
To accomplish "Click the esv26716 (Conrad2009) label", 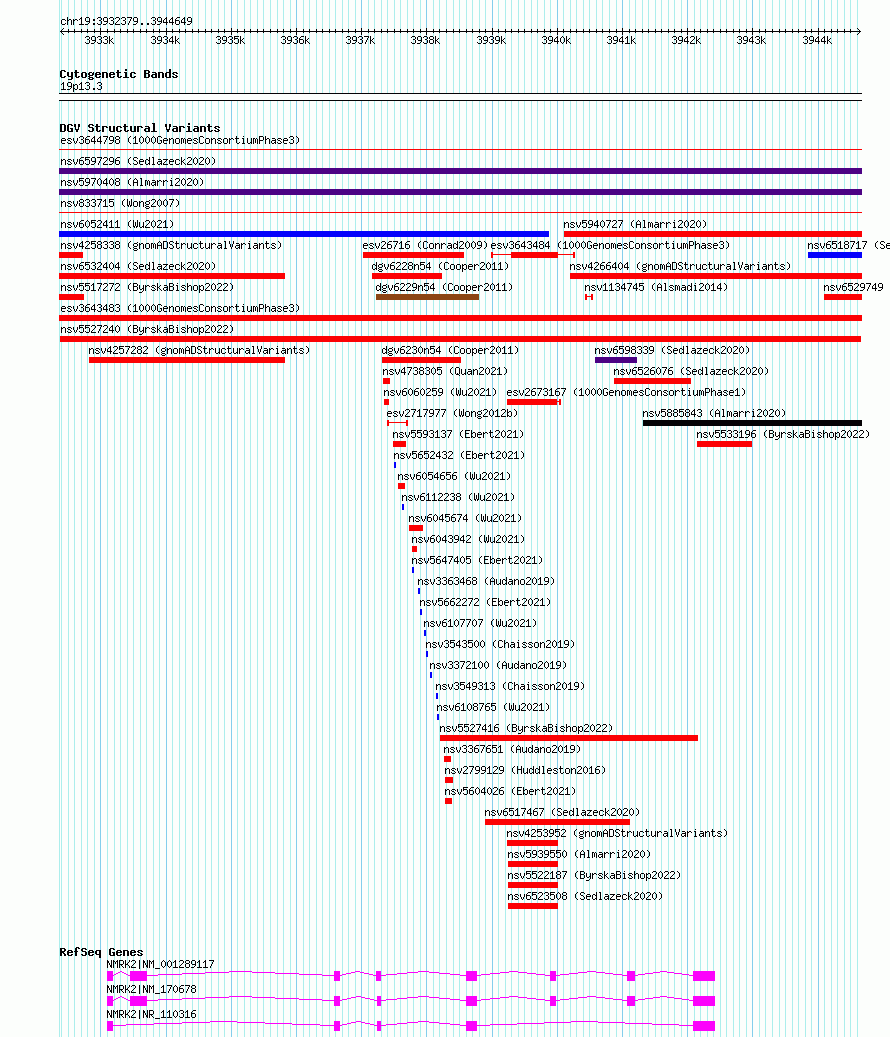I will 425,245.
